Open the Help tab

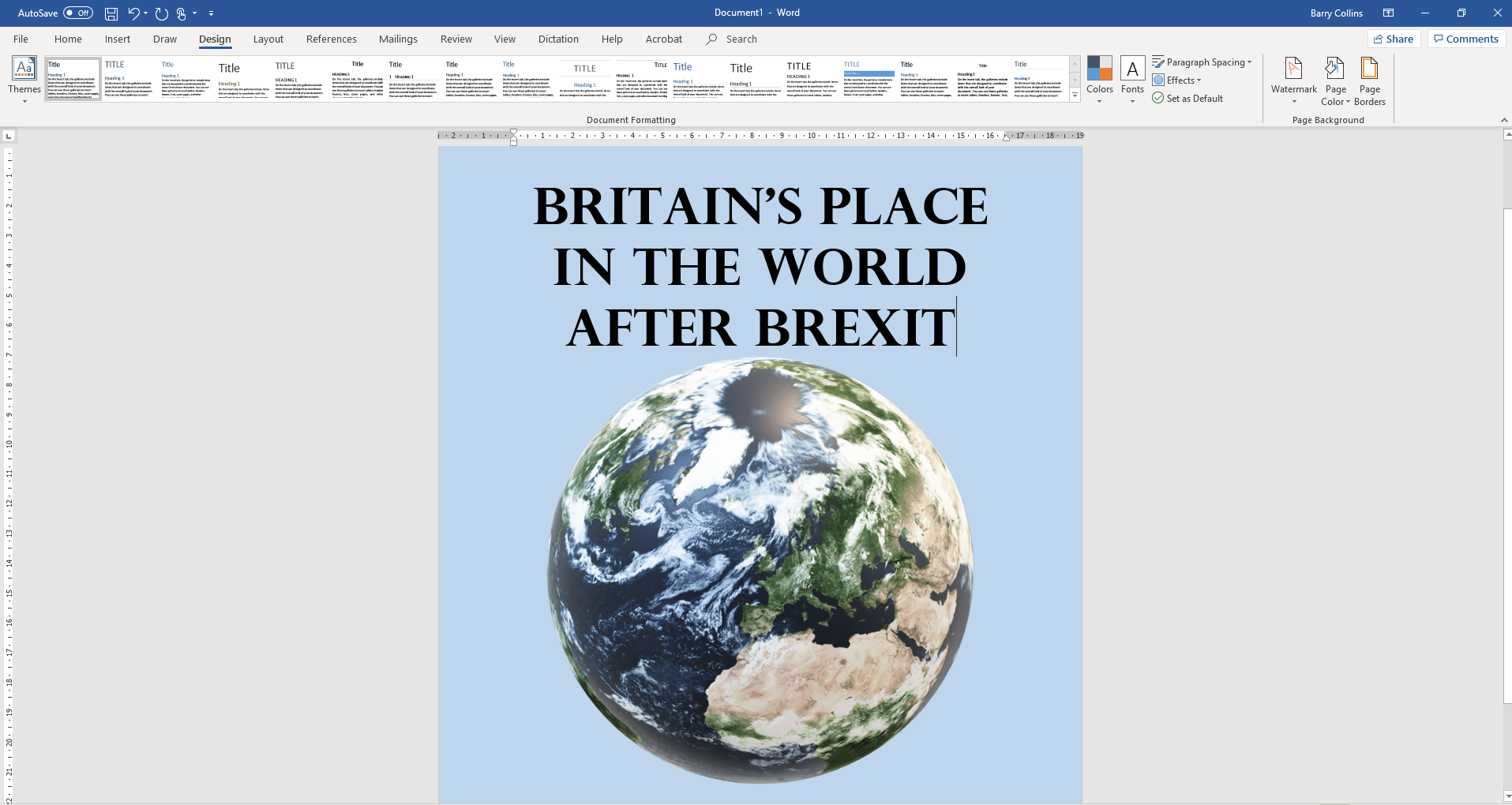tap(612, 39)
